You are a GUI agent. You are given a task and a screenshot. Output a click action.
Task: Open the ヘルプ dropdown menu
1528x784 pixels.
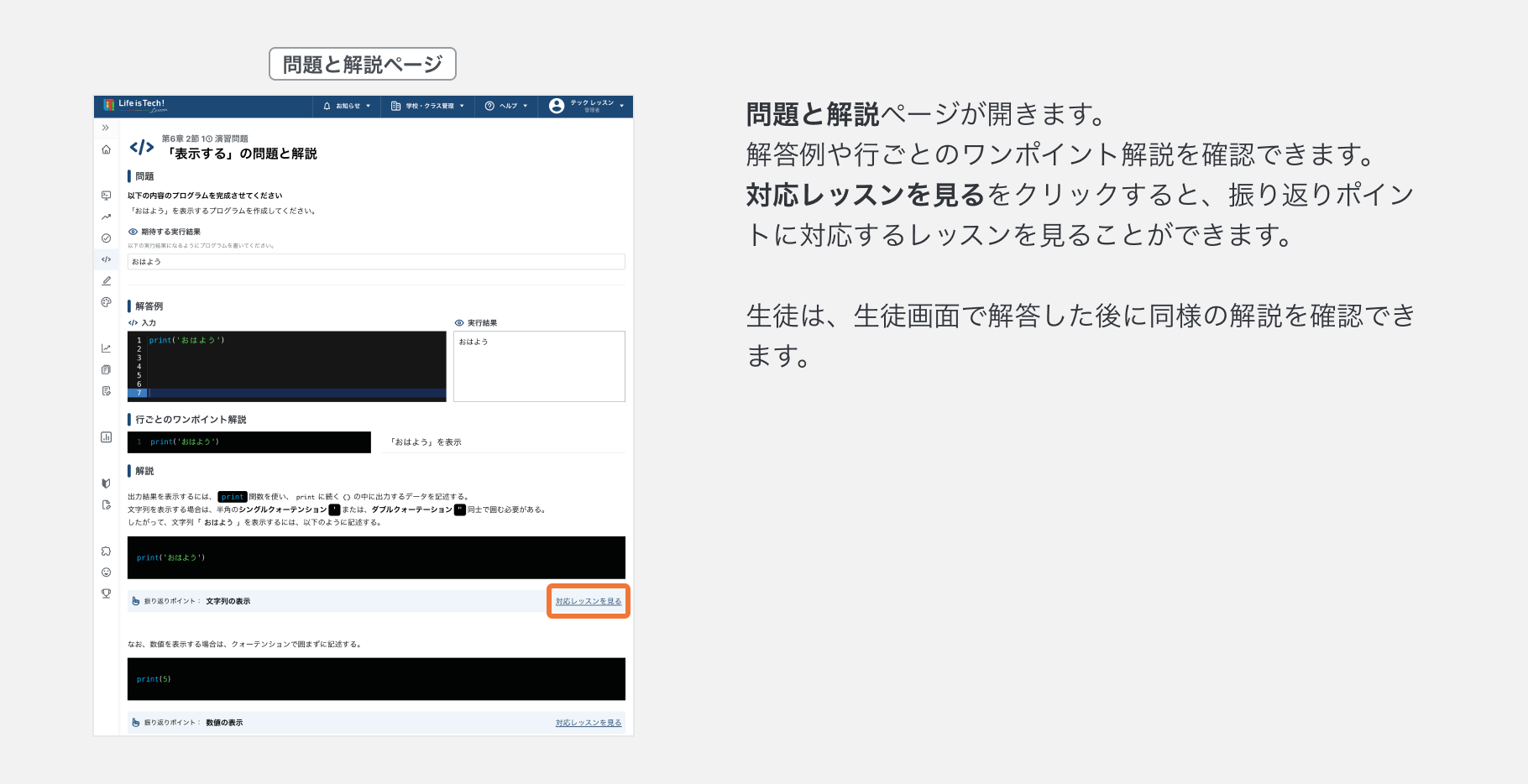pyautogui.click(x=506, y=106)
